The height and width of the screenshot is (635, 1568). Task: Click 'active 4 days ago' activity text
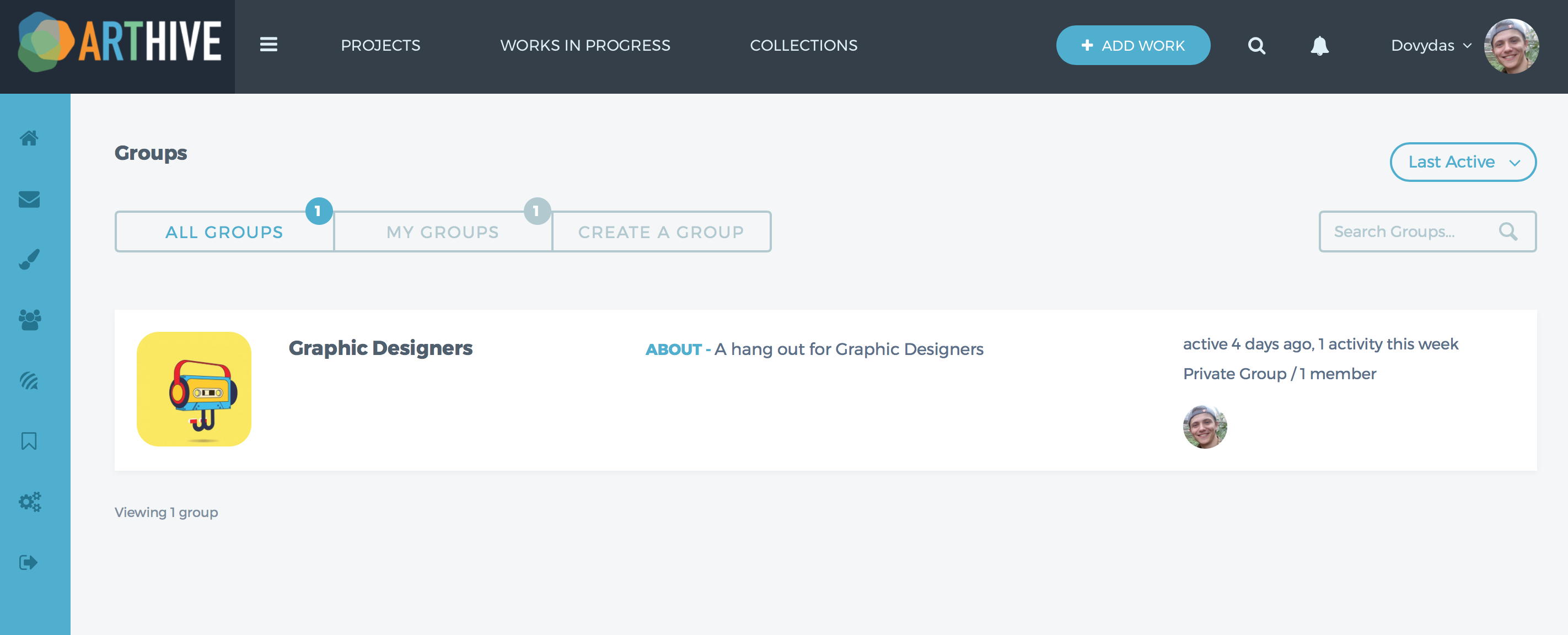(x=1320, y=344)
